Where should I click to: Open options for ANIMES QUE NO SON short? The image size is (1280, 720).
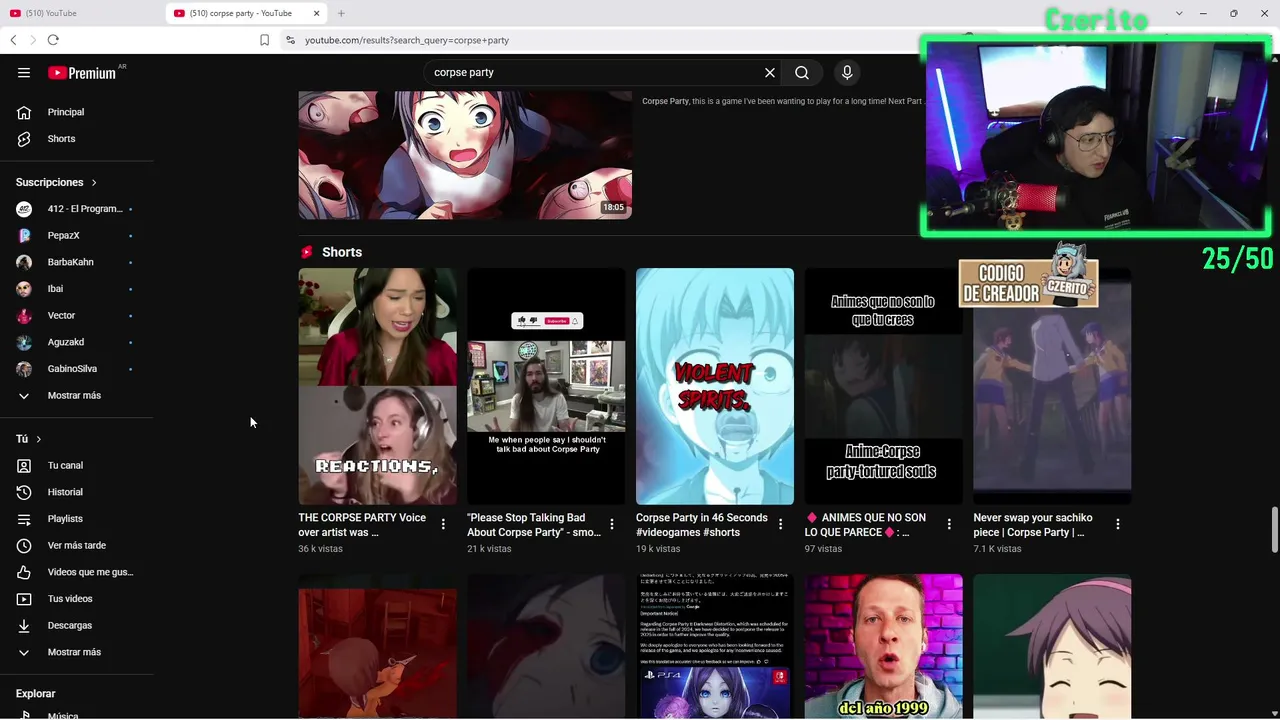coord(949,524)
